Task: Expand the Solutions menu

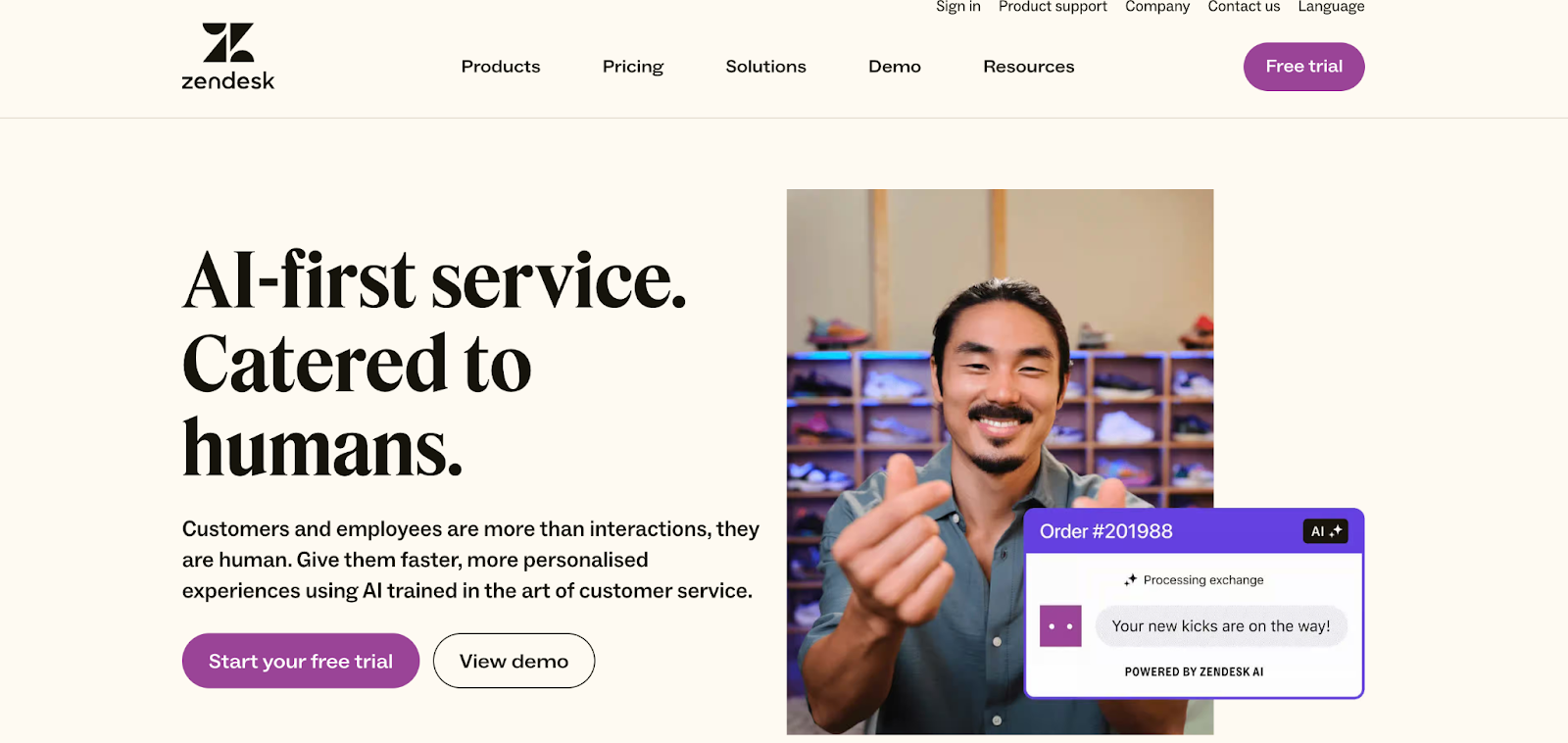Action: (765, 67)
